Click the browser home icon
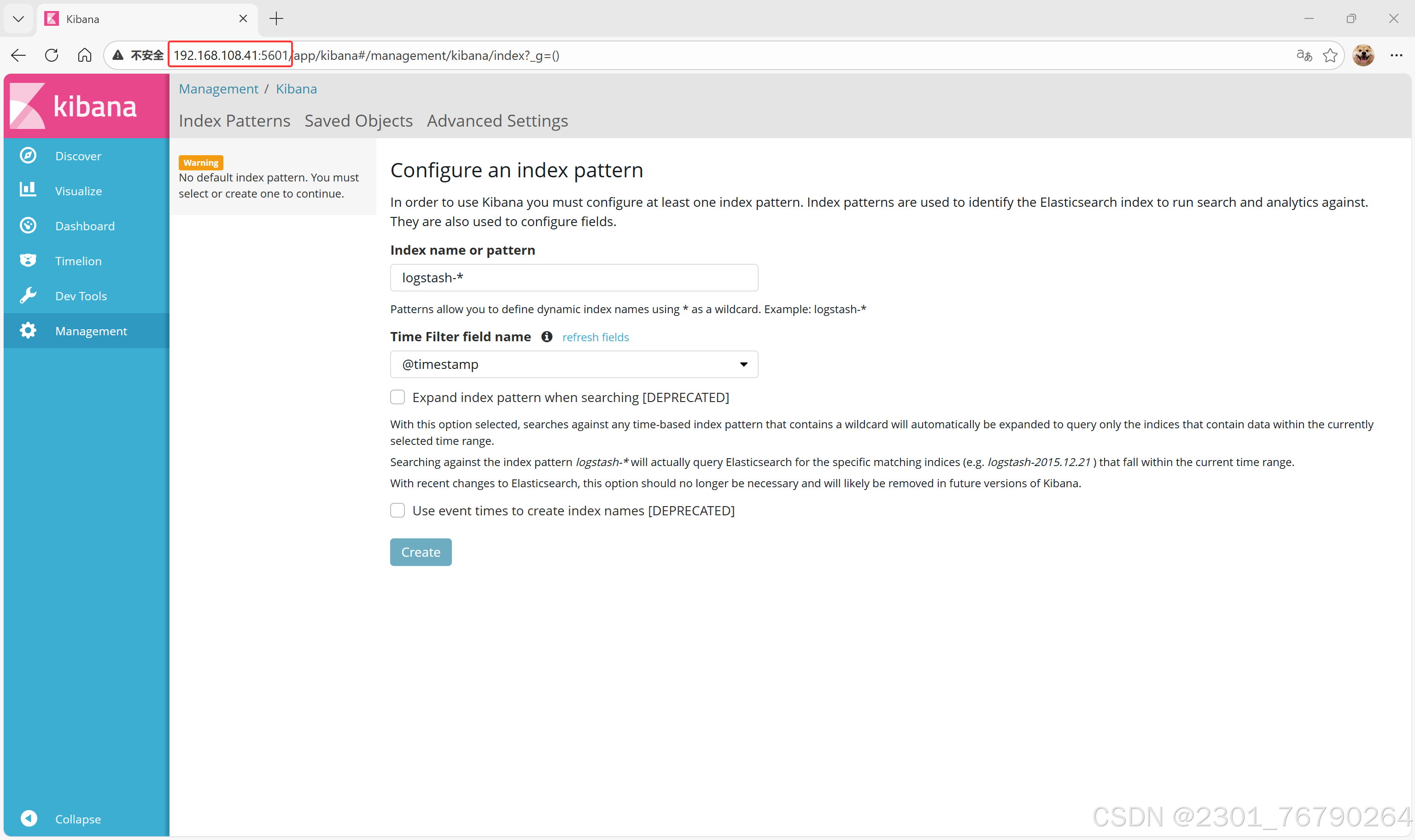Viewport: 1415px width, 840px height. click(x=85, y=55)
